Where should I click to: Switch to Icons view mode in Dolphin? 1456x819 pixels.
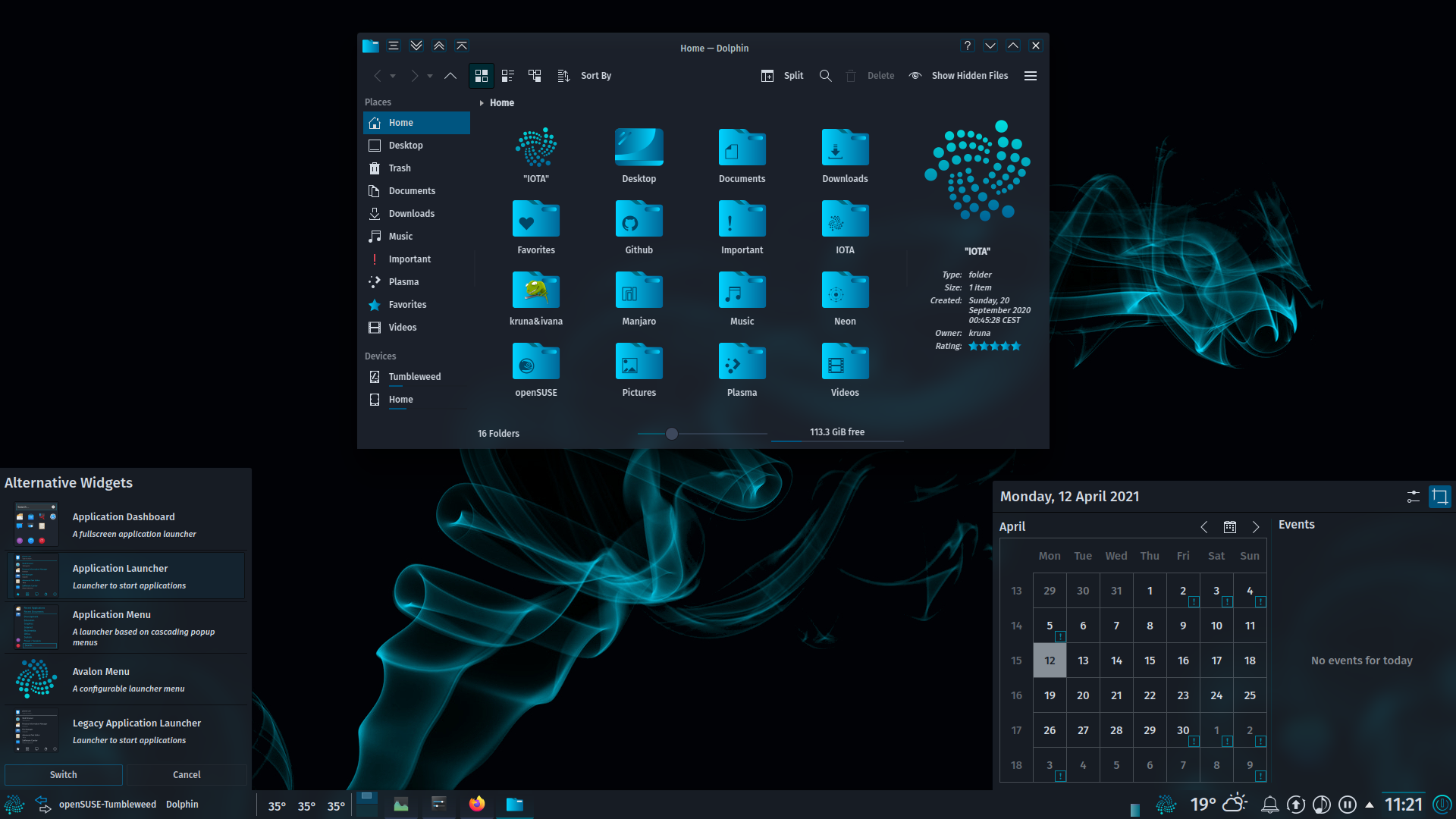tap(482, 76)
